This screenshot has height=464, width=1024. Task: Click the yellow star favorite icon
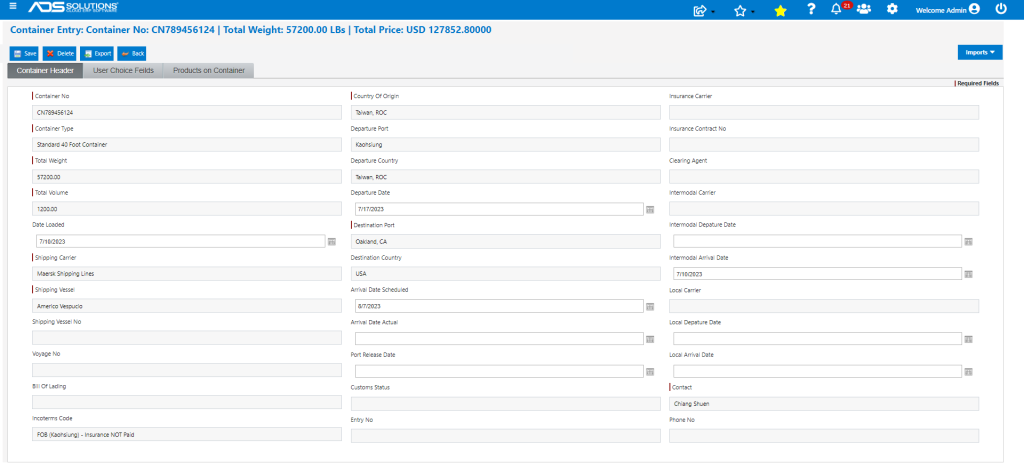click(780, 10)
